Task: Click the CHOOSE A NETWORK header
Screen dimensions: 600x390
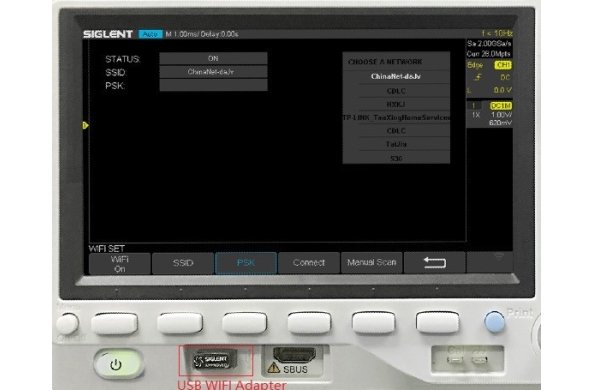Action: (x=385, y=62)
